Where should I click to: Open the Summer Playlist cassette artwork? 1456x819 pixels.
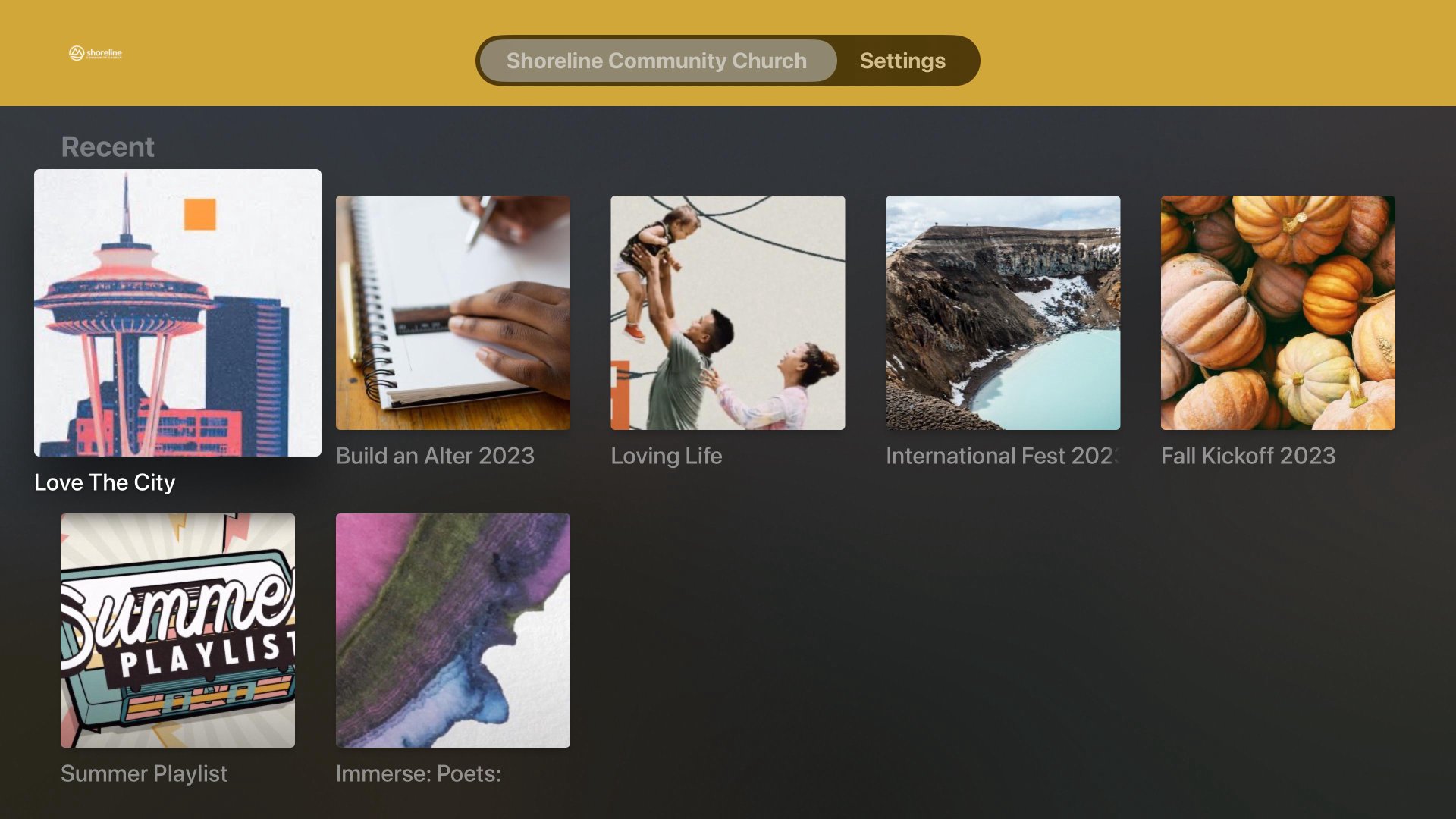point(177,630)
